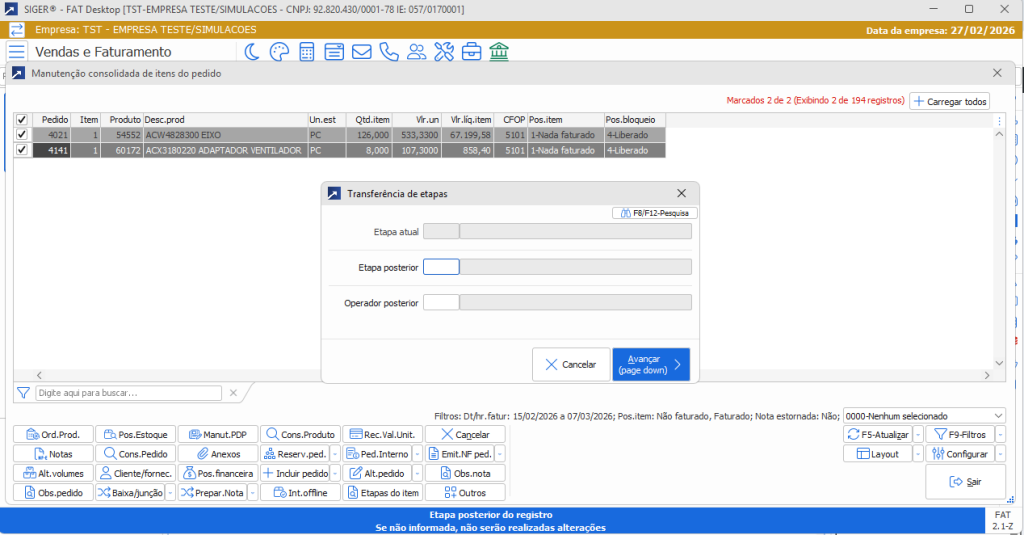Uncheck the row for pedido 4141
This screenshot has width=1024, height=535.
[x=22, y=150]
